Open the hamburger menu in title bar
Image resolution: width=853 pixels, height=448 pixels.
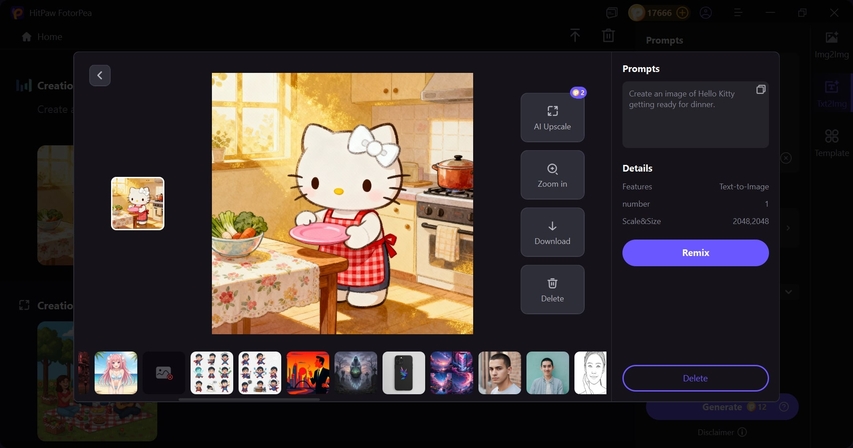[x=738, y=13]
